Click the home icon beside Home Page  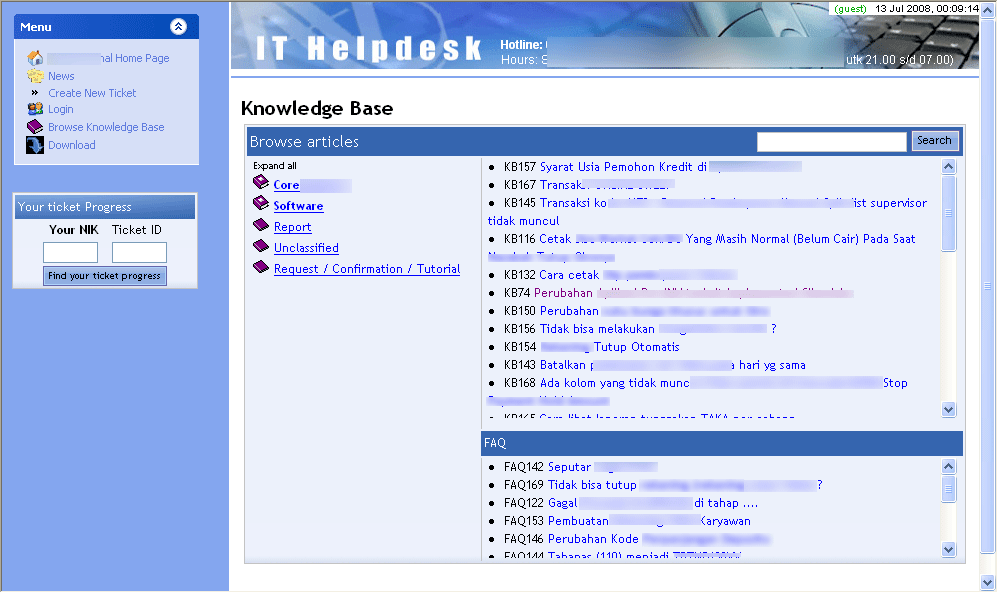point(36,58)
